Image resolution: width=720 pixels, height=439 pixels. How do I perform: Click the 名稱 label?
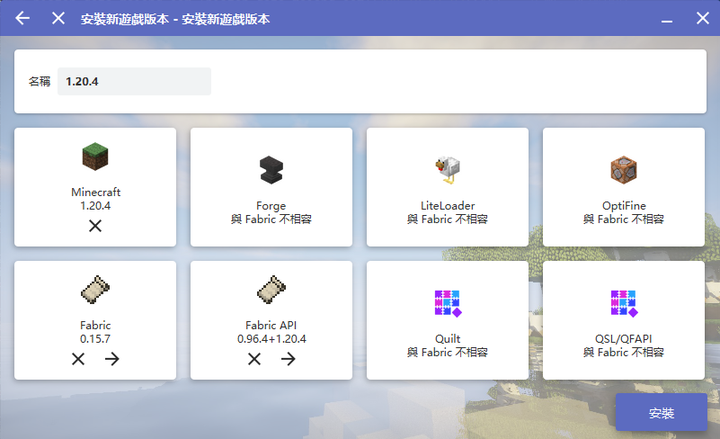pos(39,81)
